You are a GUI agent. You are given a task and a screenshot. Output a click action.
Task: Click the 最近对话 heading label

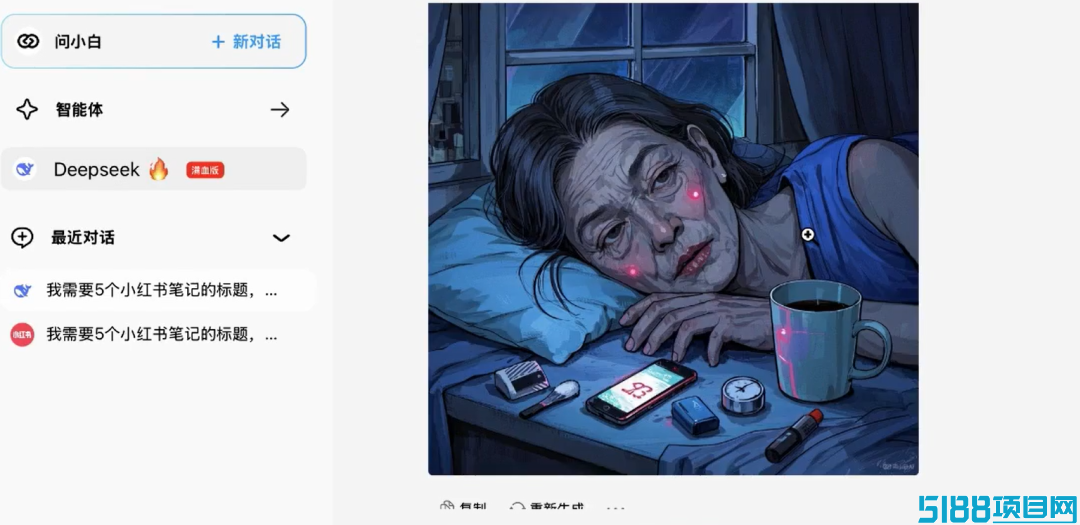click(x=83, y=238)
